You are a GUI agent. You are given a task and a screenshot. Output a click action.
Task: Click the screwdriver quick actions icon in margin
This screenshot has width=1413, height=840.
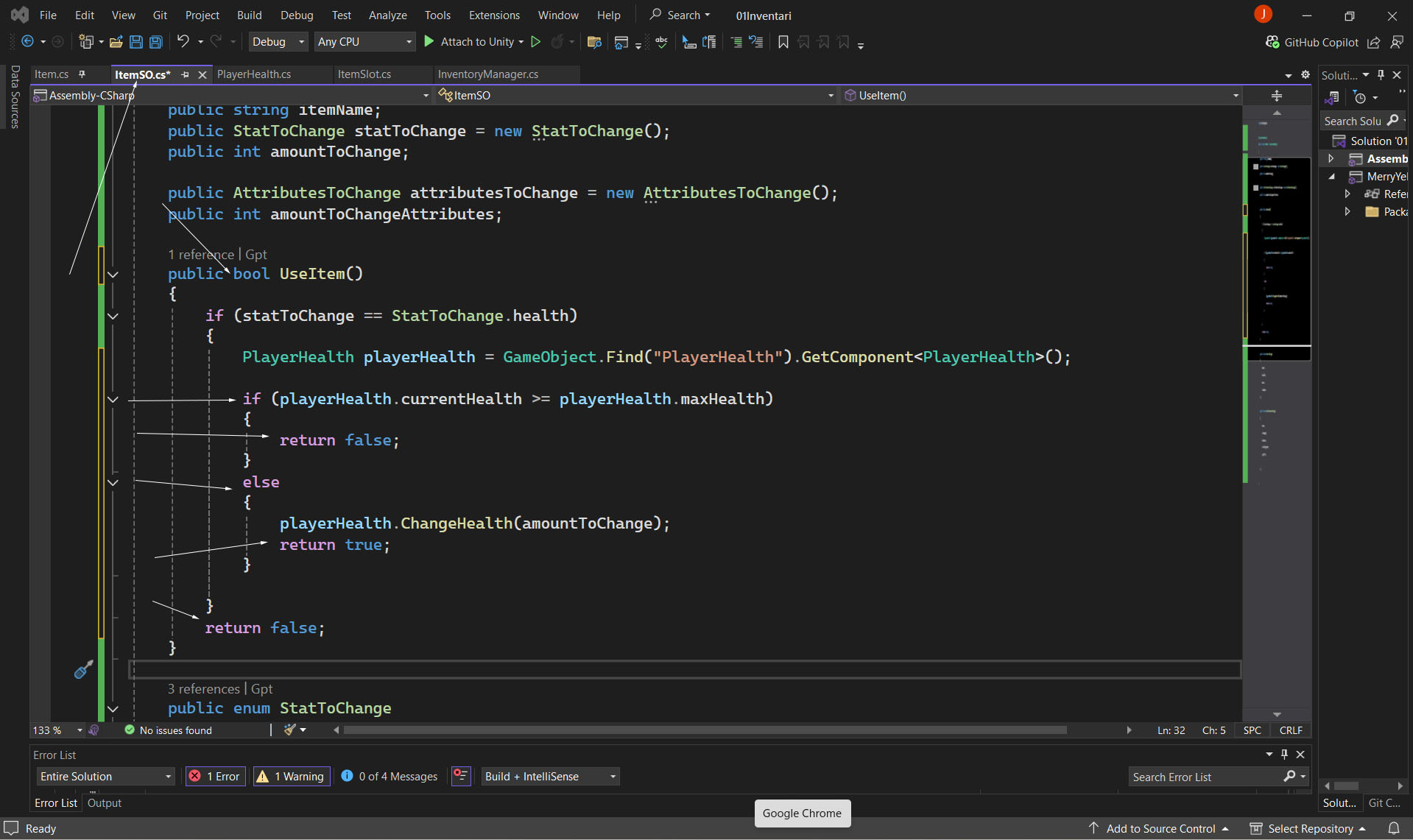point(83,669)
